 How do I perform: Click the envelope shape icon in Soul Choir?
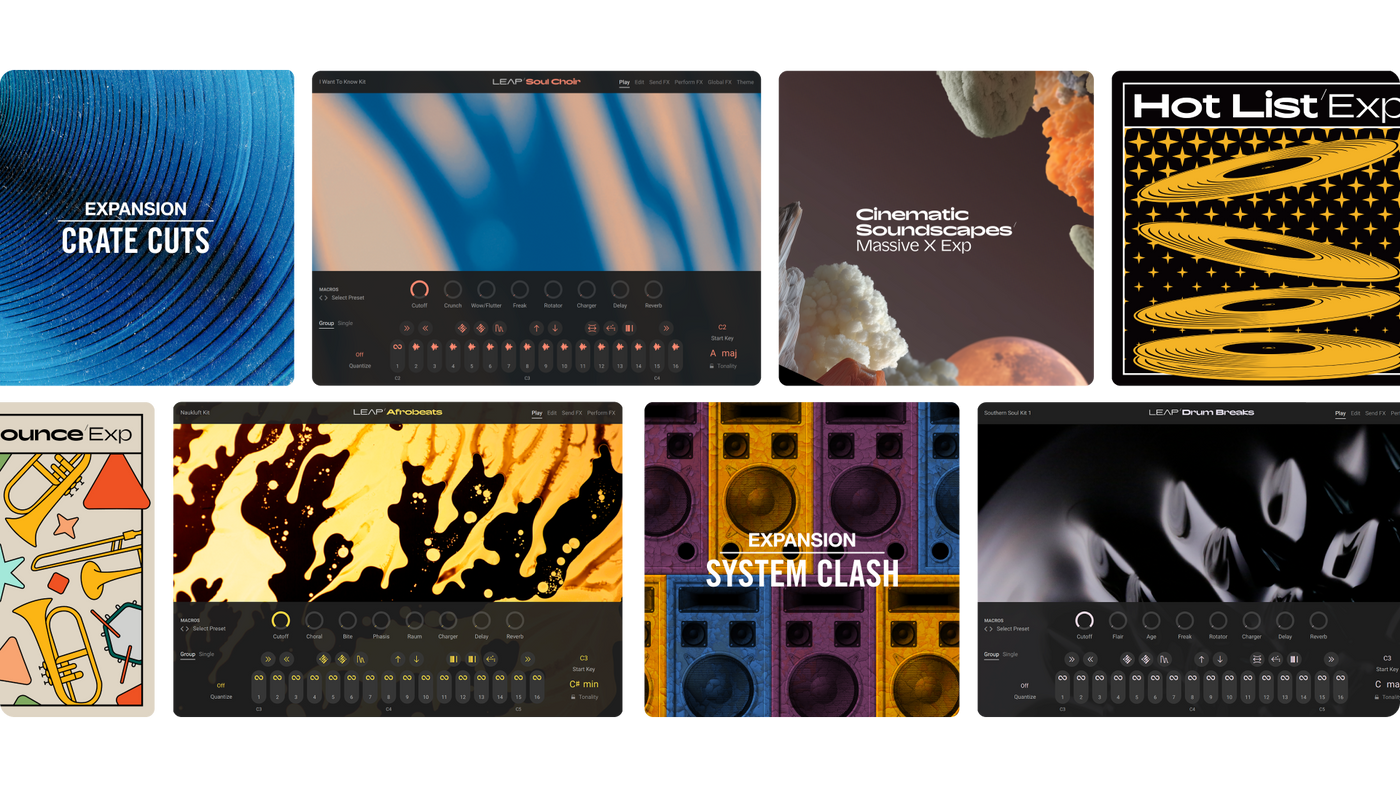499,328
